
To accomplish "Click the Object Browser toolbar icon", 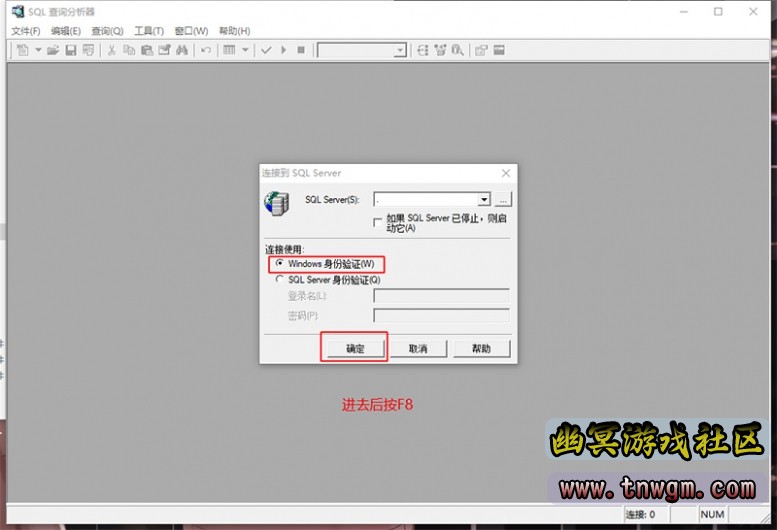I will click(440, 50).
